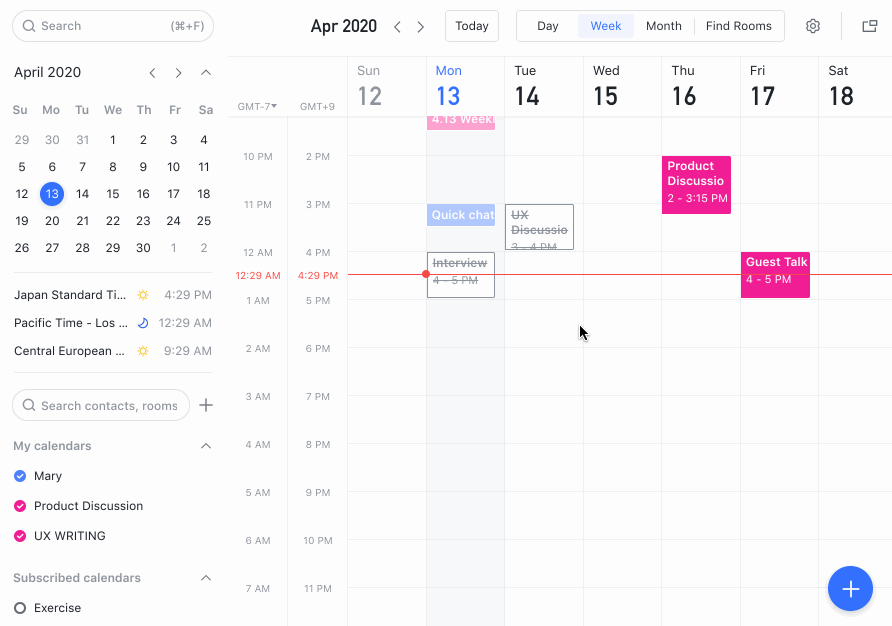Open the Find Rooms tab
This screenshot has width=892, height=626.
point(738,26)
